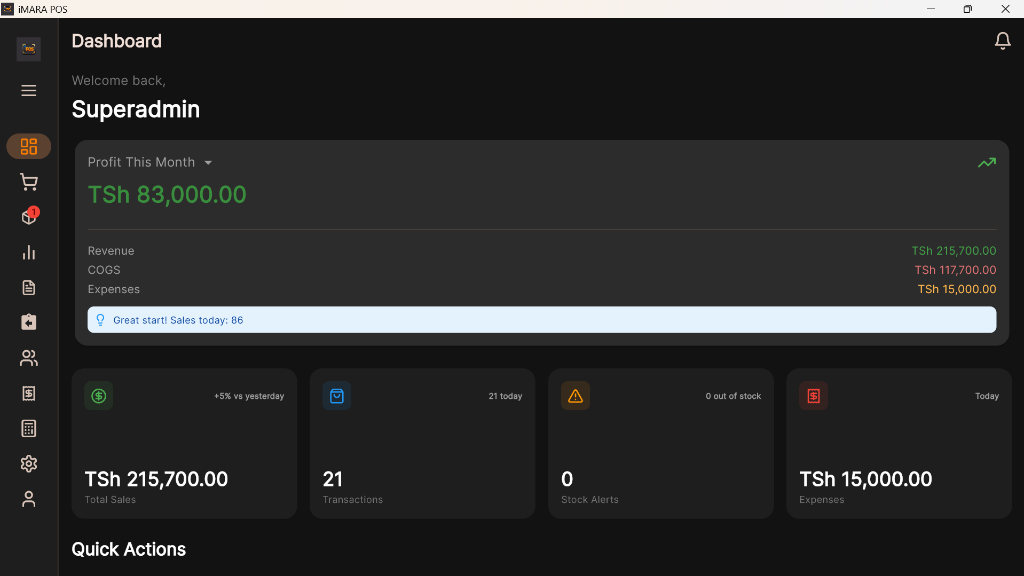The height and width of the screenshot is (576, 1024).
Task: Click the '+5% vs yesterday' label
Action: (x=249, y=396)
